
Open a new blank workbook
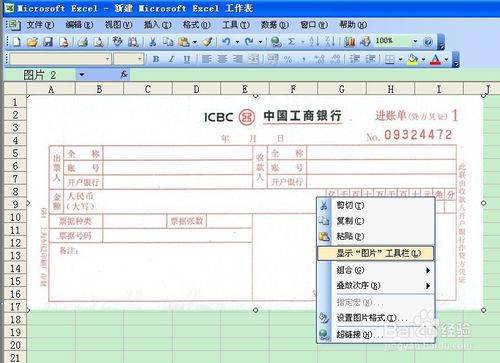(x=17, y=42)
